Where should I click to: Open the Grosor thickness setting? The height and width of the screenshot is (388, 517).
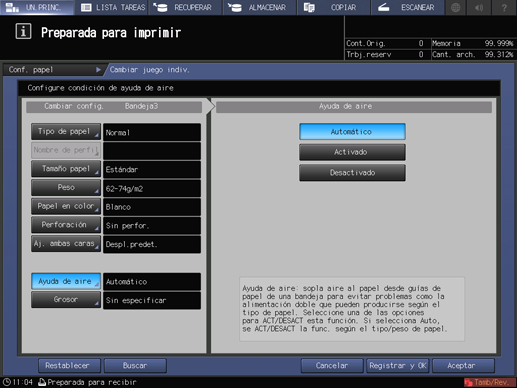click(66, 300)
